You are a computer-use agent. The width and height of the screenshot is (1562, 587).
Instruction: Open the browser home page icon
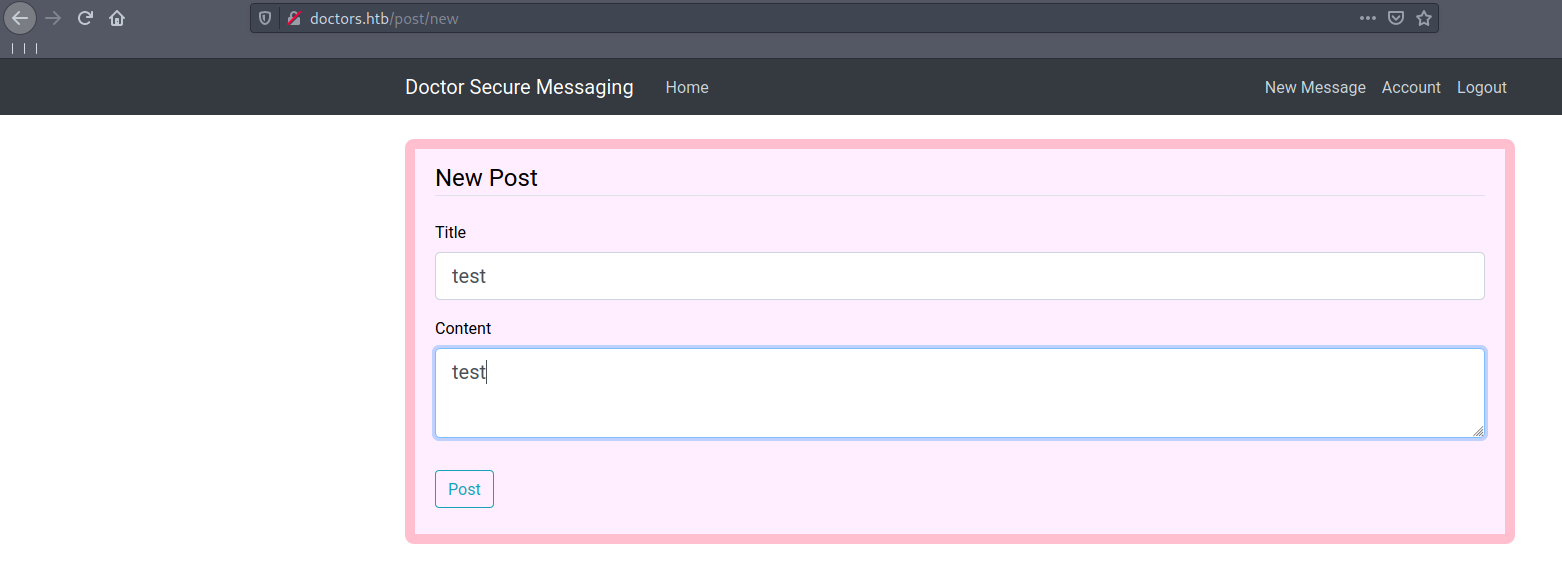point(117,18)
